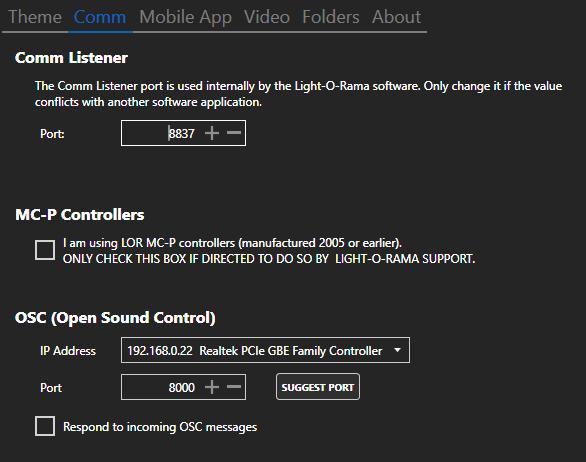Switch to the Theme tab
The width and height of the screenshot is (586, 462).
35,17
